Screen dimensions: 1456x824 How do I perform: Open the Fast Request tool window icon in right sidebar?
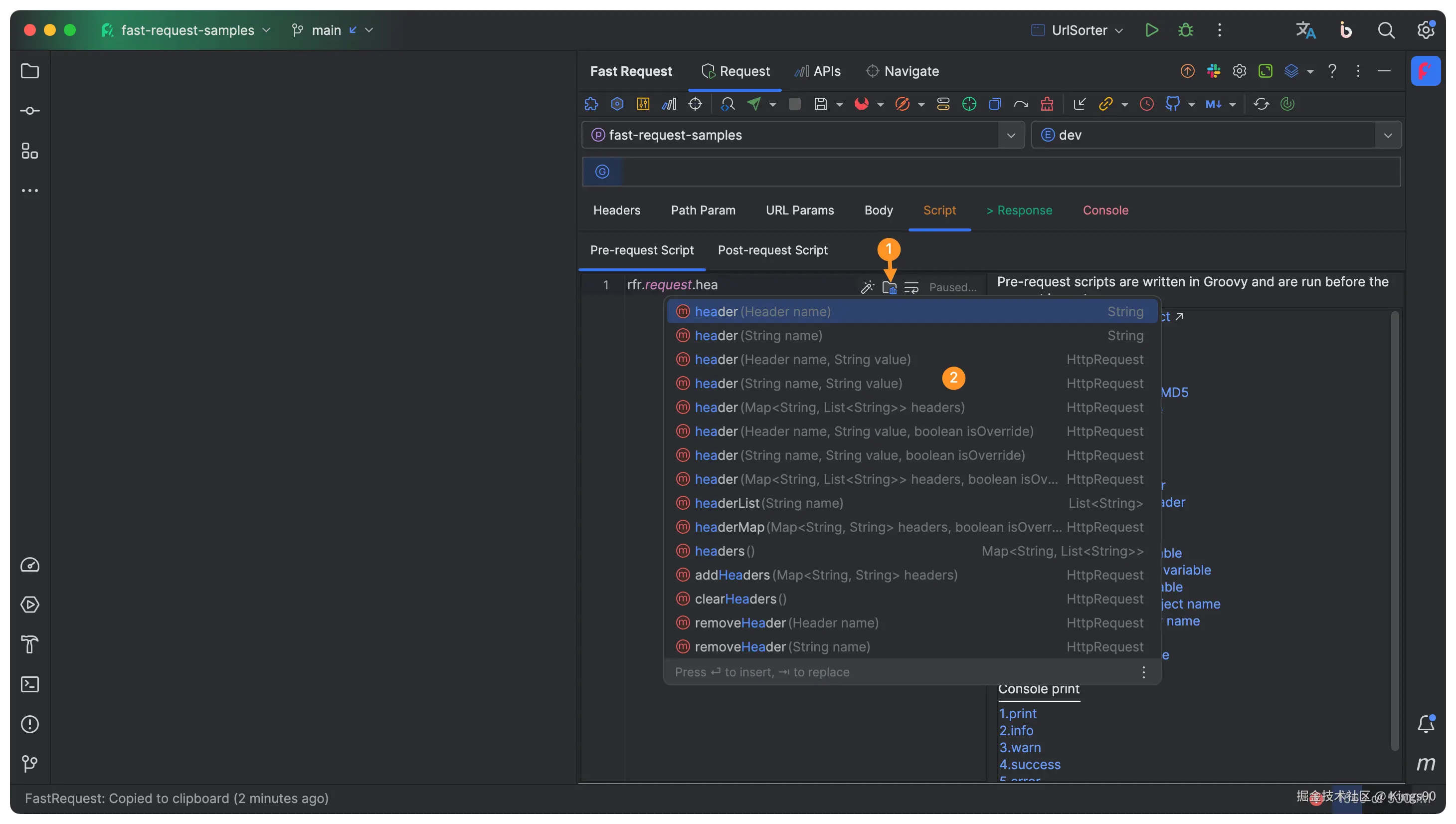(1426, 71)
